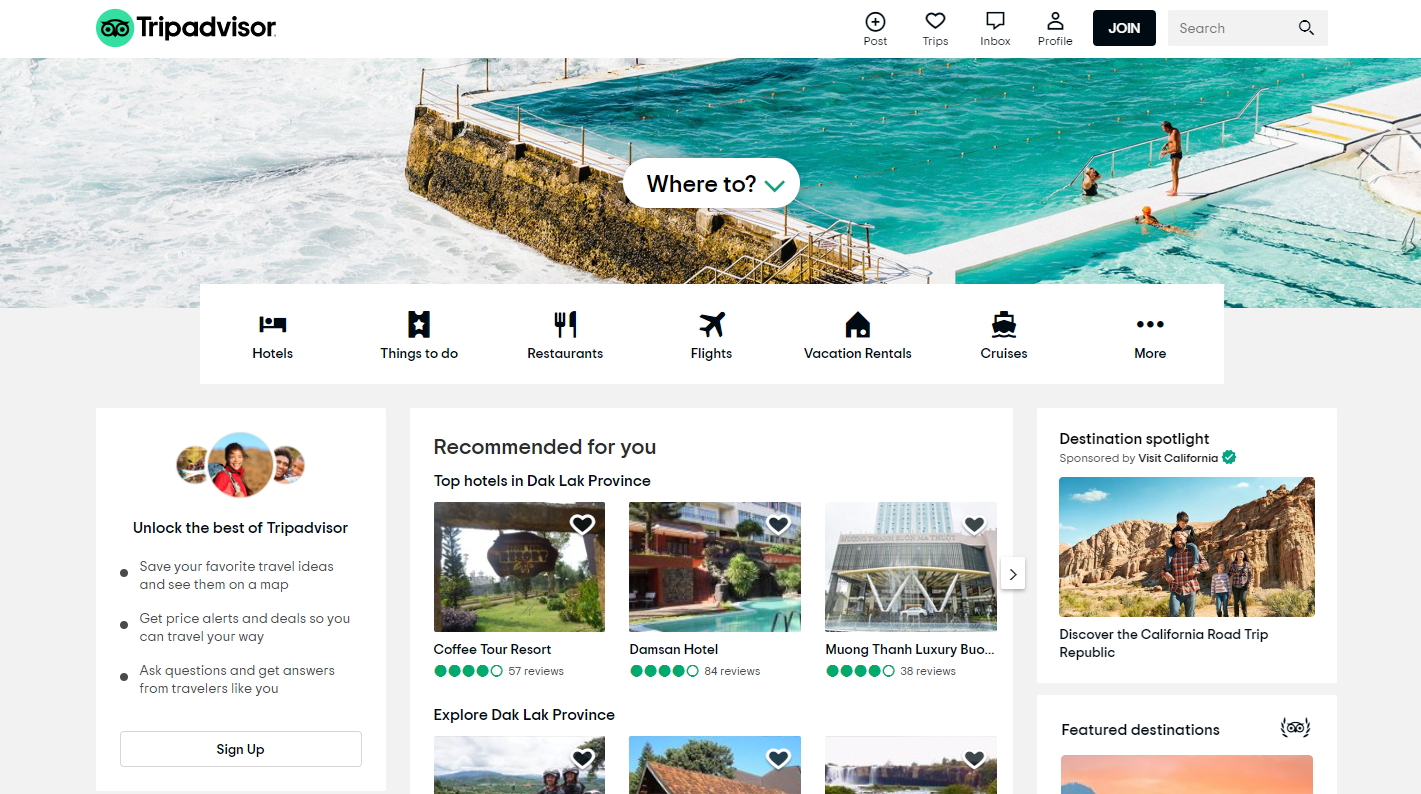This screenshot has height=794, width=1421.
Task: Select the Flights airplane icon
Action: [712, 324]
